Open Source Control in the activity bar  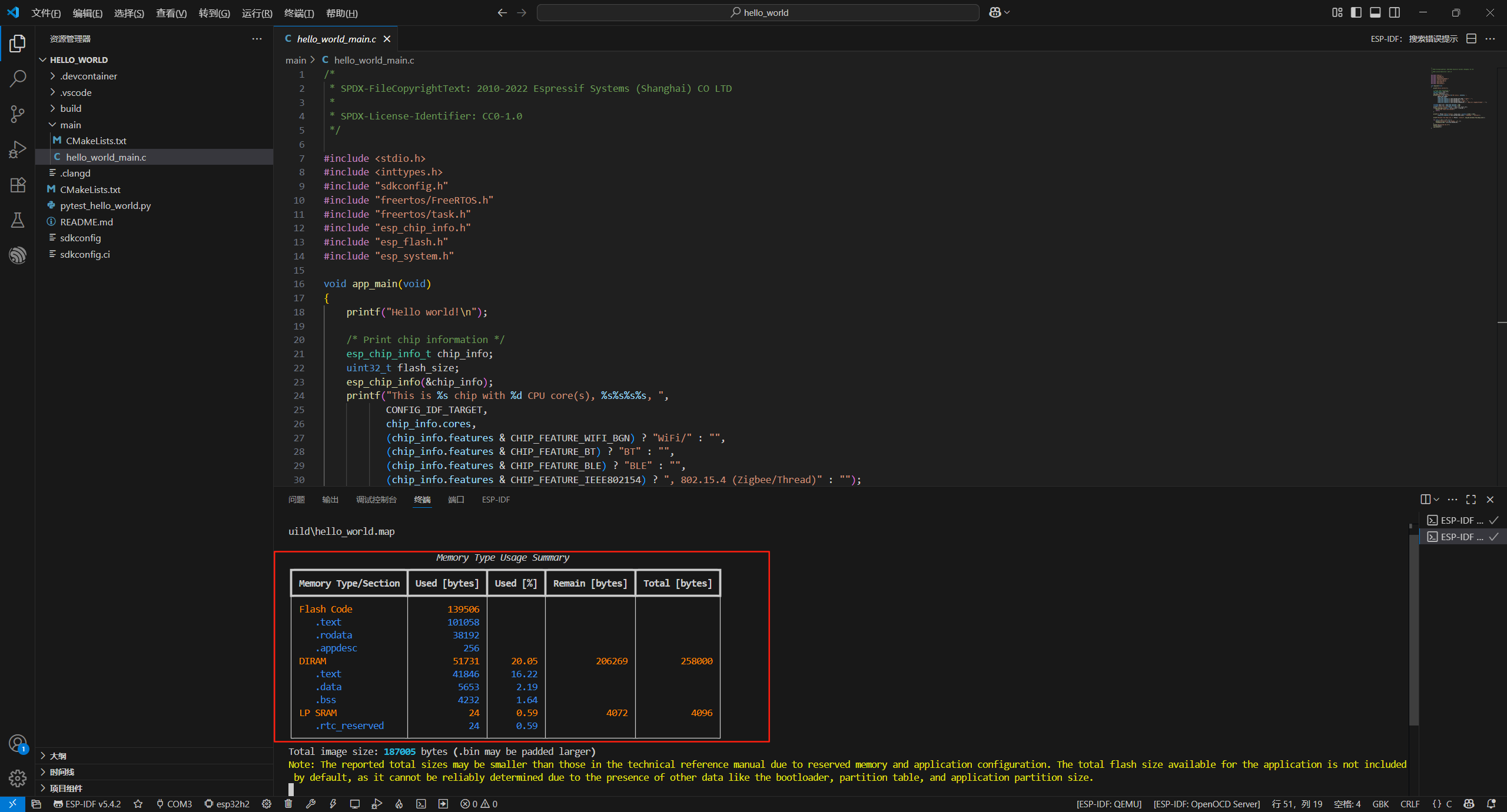pos(18,114)
